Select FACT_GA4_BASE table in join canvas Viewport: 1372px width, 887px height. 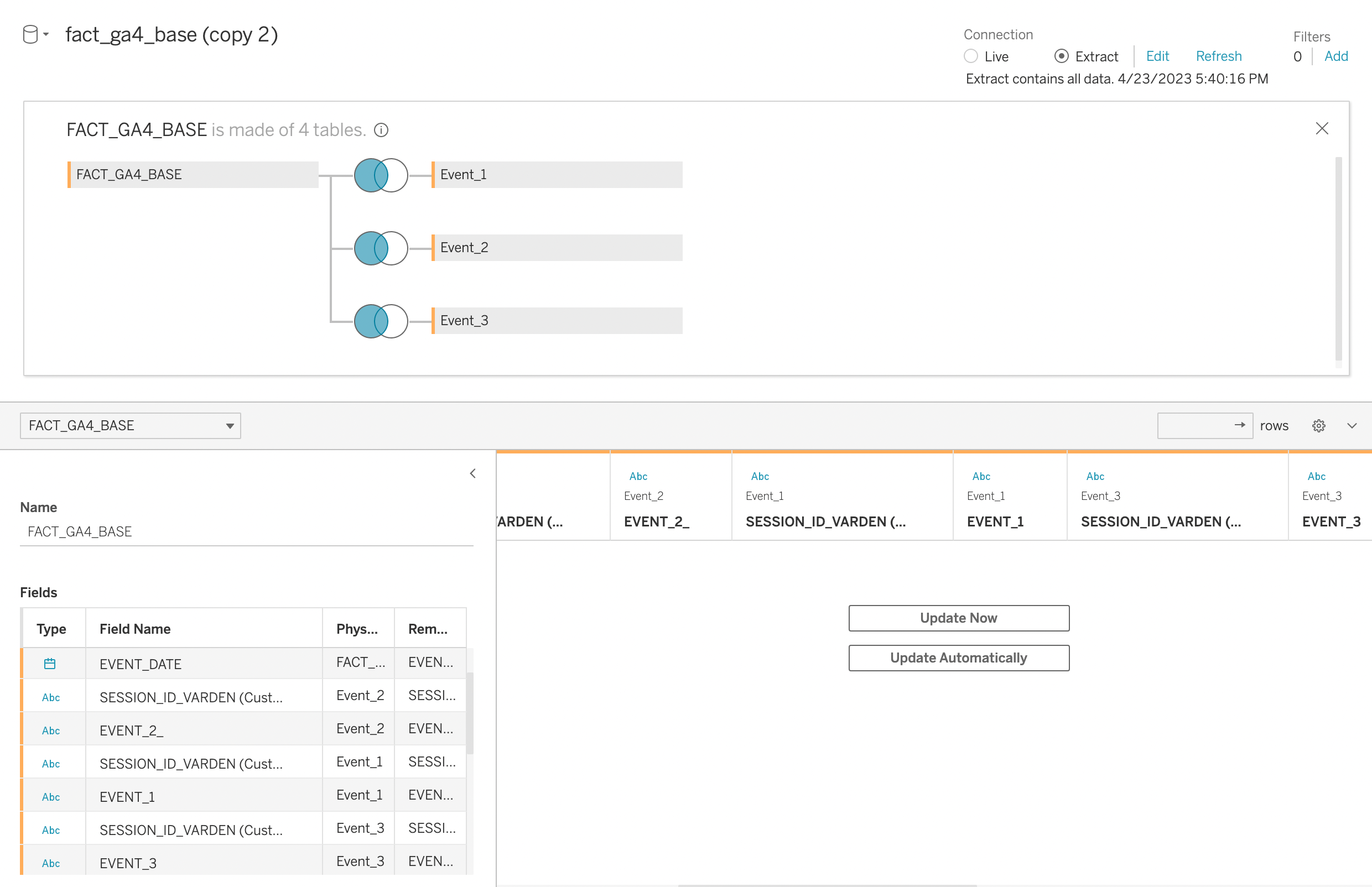[x=193, y=175]
